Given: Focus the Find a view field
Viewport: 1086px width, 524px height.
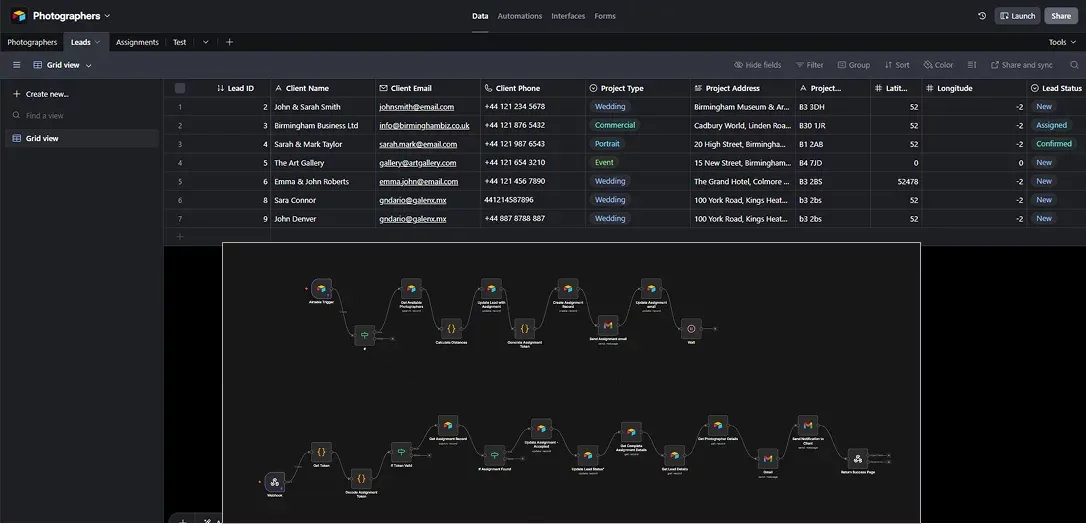Looking at the screenshot, I should [x=80, y=116].
